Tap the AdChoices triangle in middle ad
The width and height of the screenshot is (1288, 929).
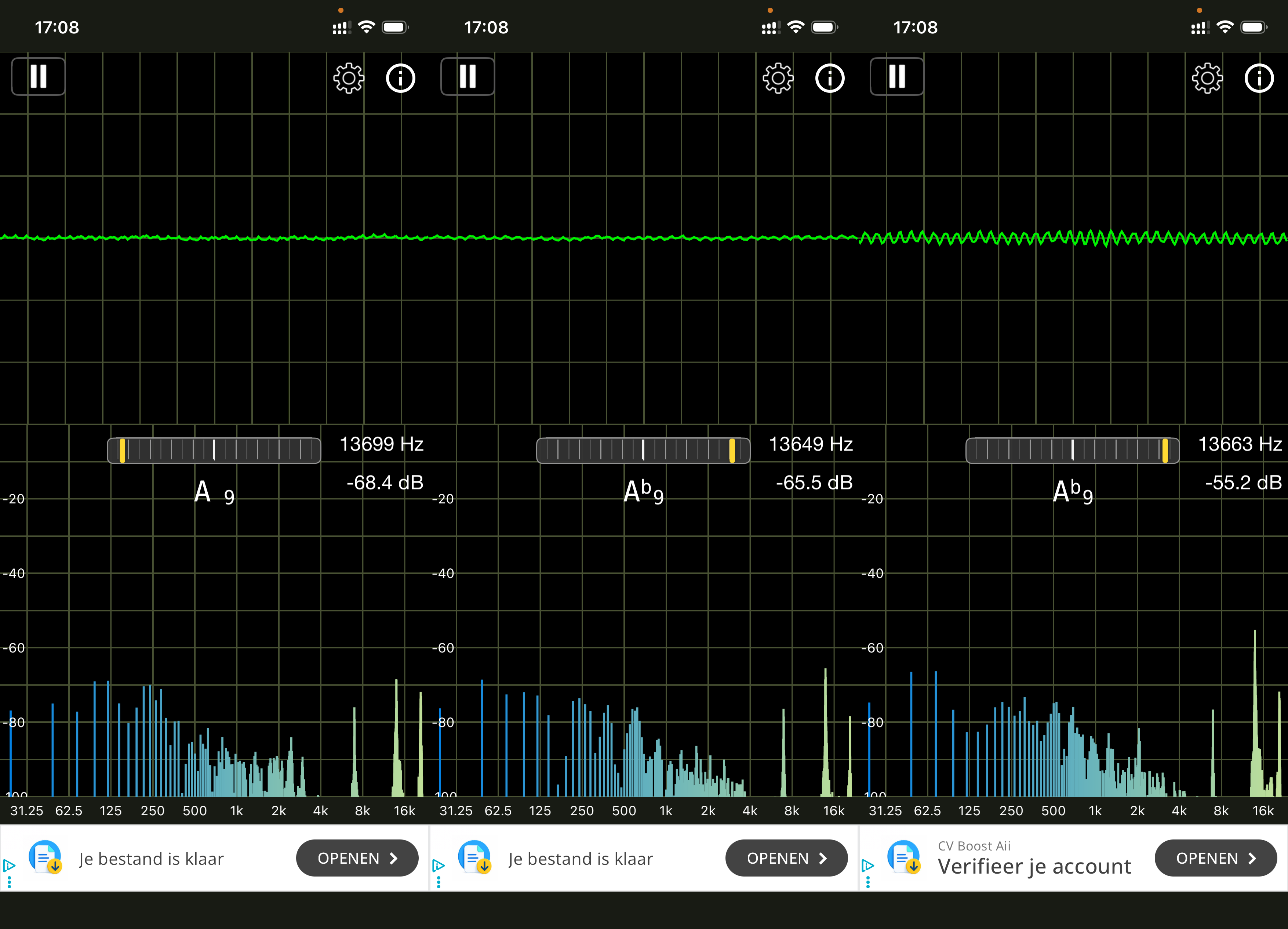click(x=439, y=866)
